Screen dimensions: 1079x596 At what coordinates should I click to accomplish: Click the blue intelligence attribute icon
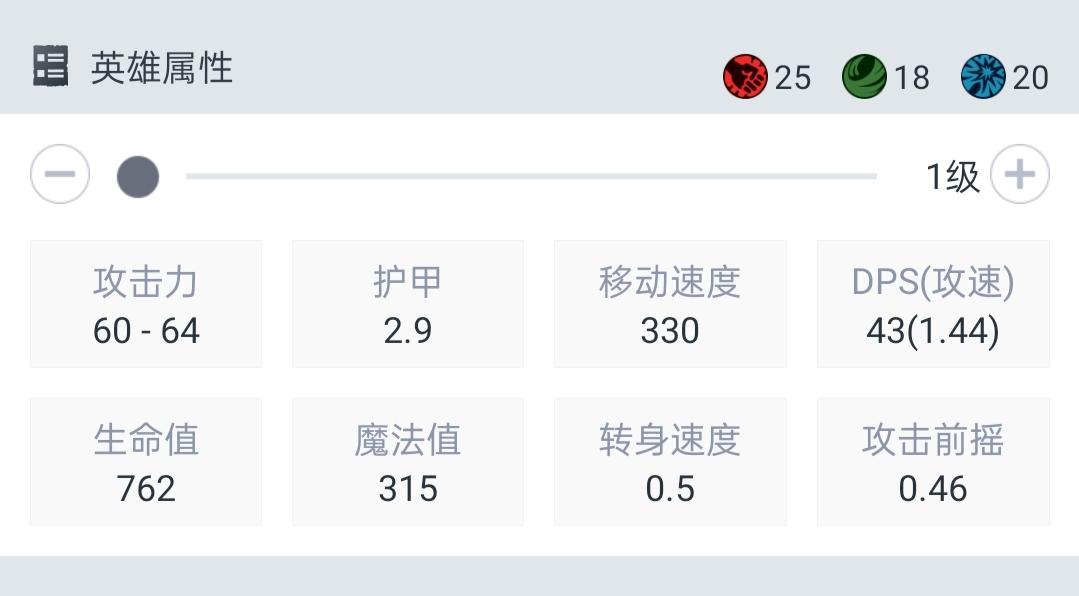coord(983,77)
